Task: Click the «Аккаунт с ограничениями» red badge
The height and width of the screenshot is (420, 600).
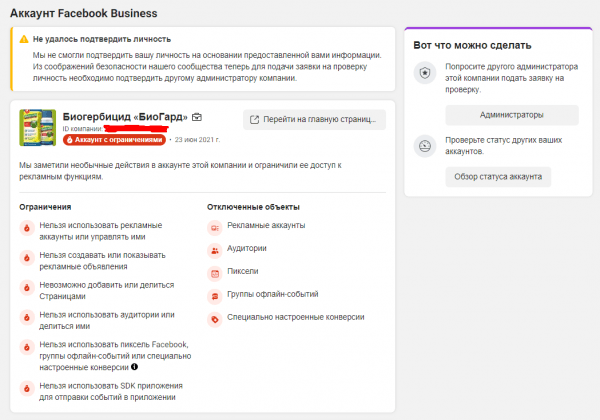Action: coord(115,140)
